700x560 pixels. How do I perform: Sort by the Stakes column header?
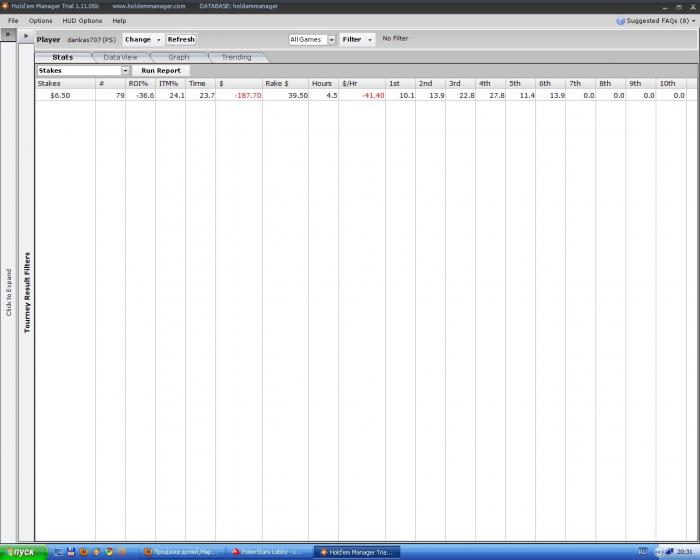pos(65,84)
